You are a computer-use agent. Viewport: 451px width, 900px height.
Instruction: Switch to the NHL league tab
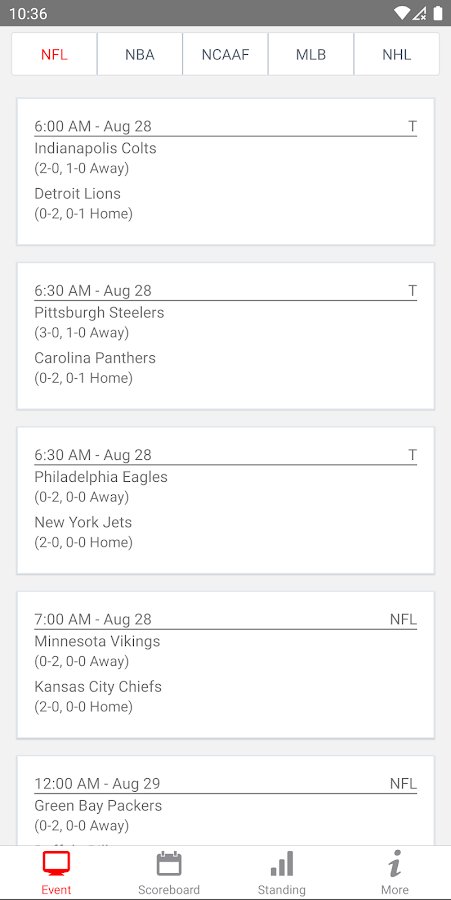pos(396,55)
